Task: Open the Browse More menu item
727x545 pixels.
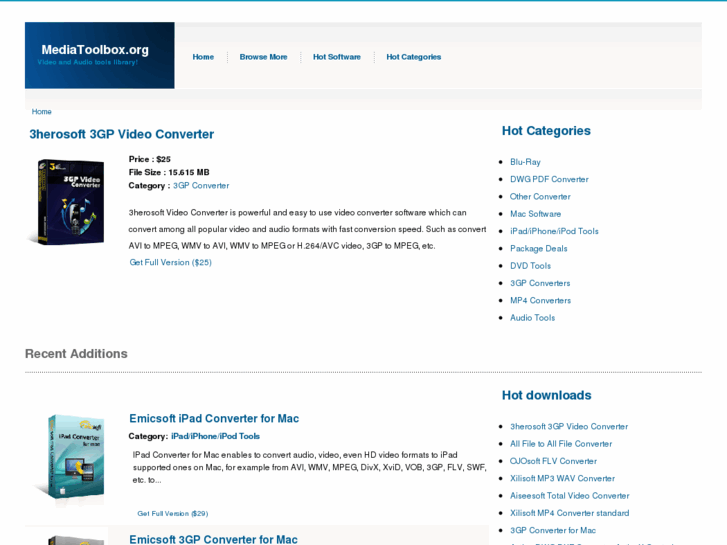Action: [x=263, y=57]
